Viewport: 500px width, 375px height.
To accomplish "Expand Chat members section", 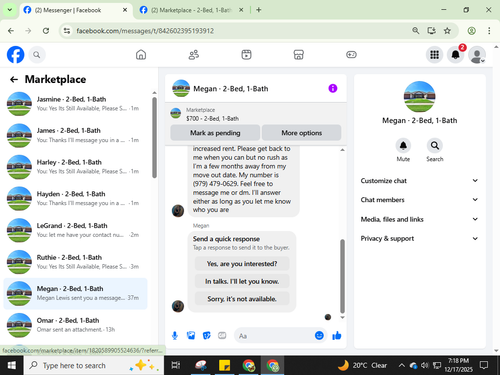I will pyautogui.click(x=419, y=200).
